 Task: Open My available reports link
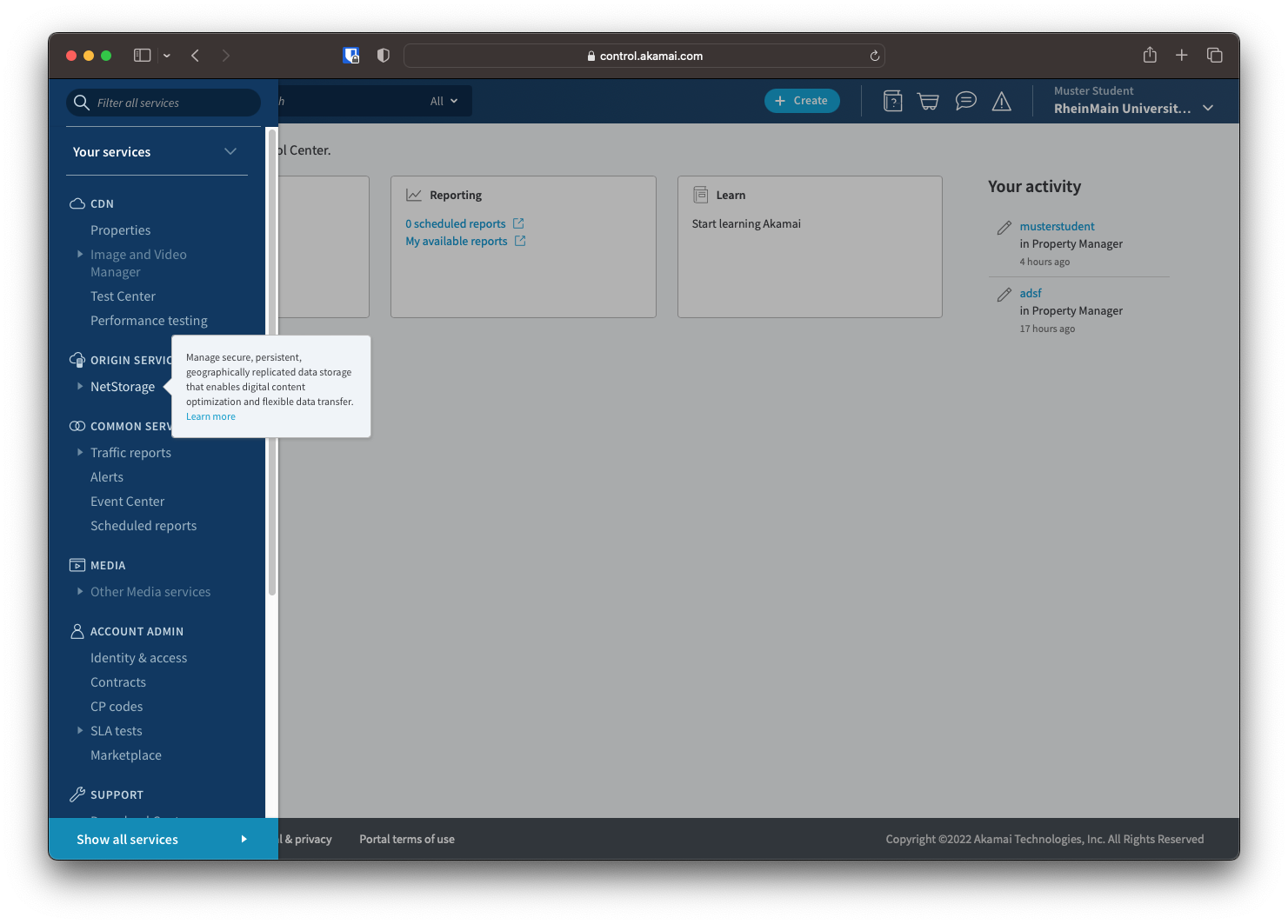[457, 241]
